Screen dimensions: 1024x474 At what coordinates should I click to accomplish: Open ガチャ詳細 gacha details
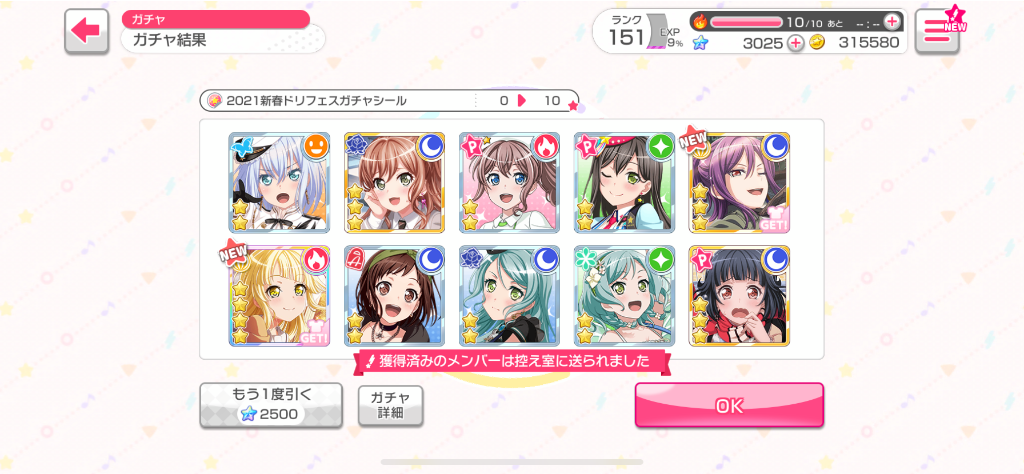391,405
